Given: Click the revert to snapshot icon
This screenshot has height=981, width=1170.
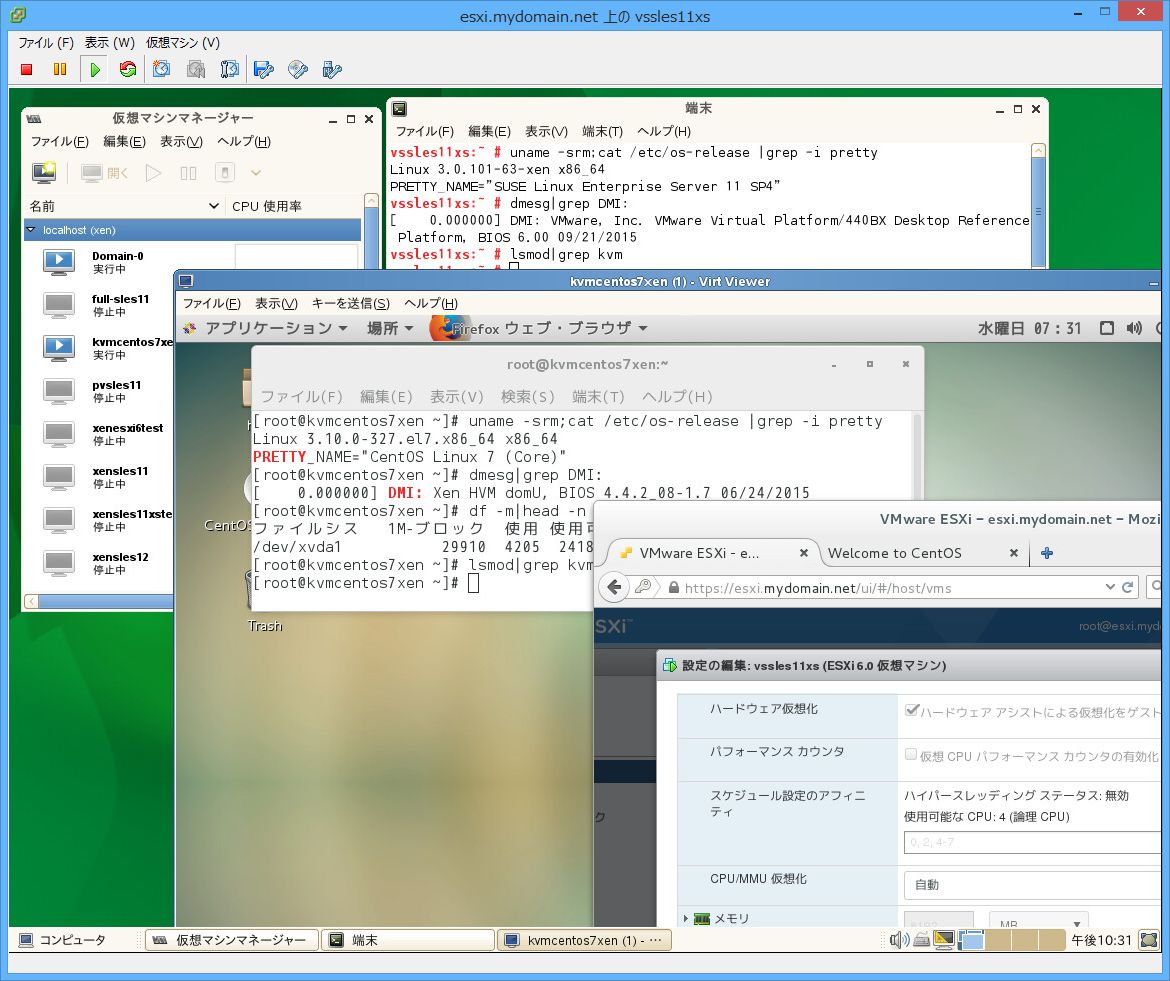Looking at the screenshot, I should 195,69.
